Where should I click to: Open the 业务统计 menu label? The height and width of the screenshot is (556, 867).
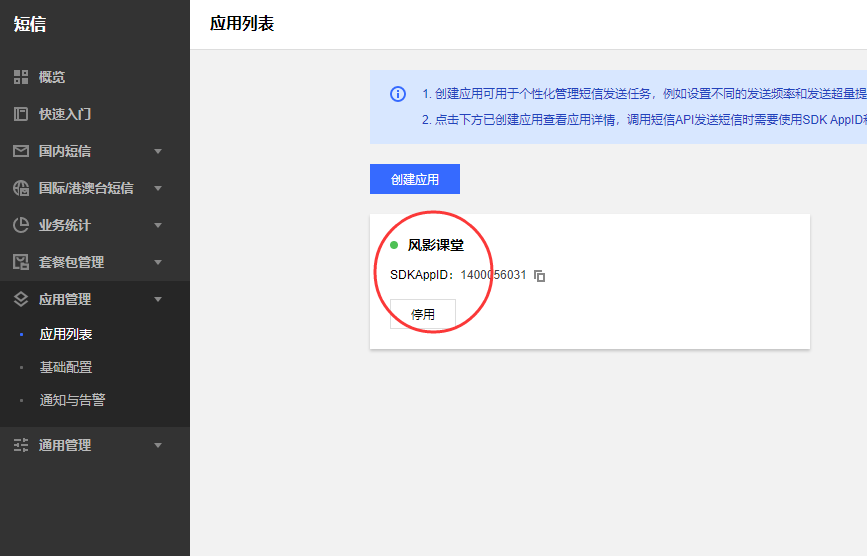(x=65, y=225)
